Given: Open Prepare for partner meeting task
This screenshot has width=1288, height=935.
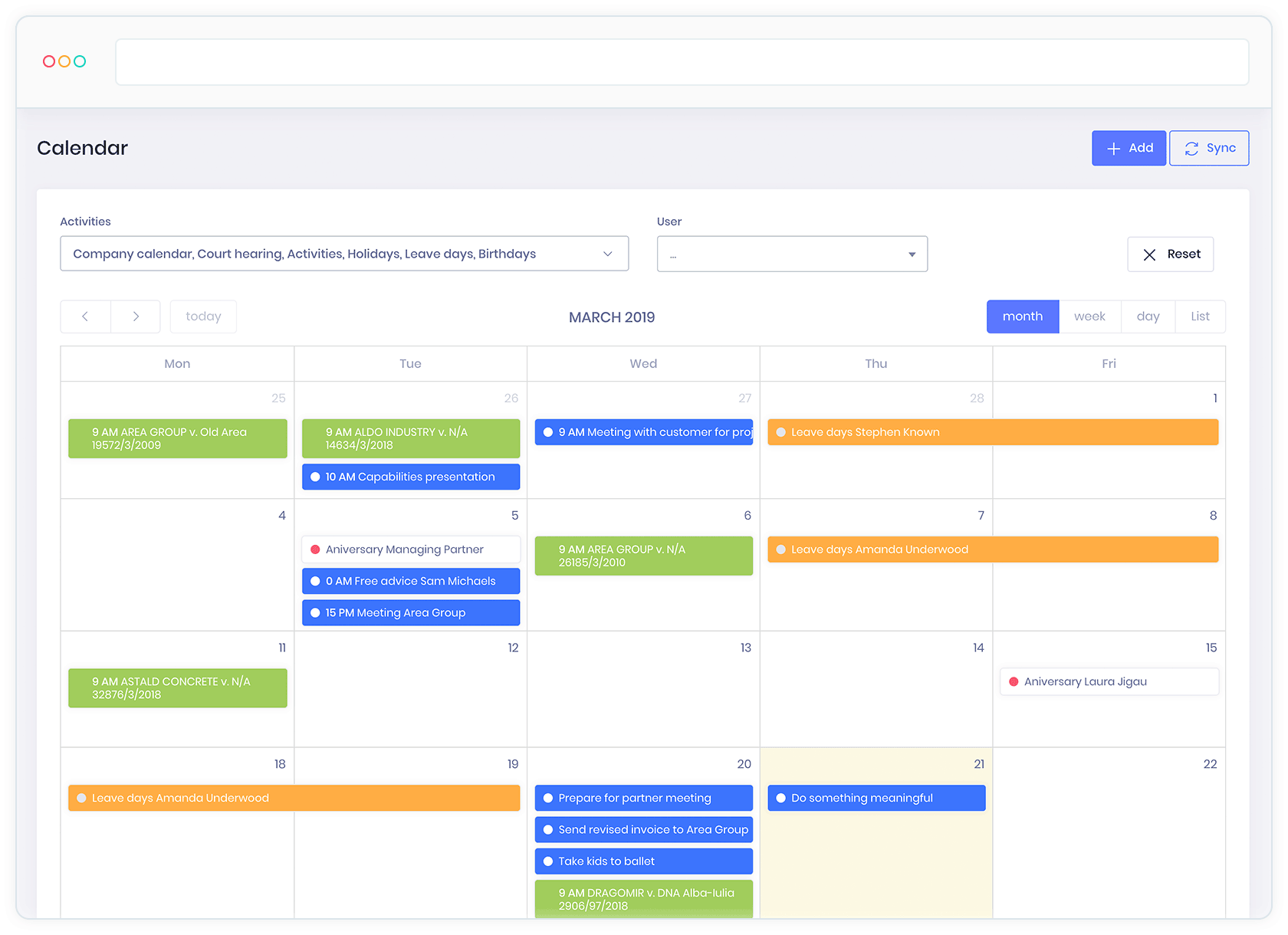Looking at the screenshot, I should [x=644, y=798].
